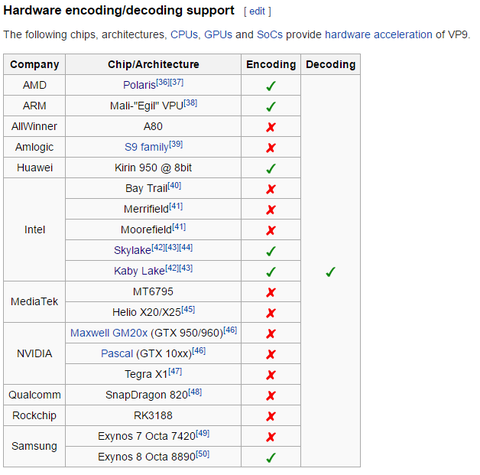
Task: Click the Chip/Architecture column header
Action: tap(153, 64)
